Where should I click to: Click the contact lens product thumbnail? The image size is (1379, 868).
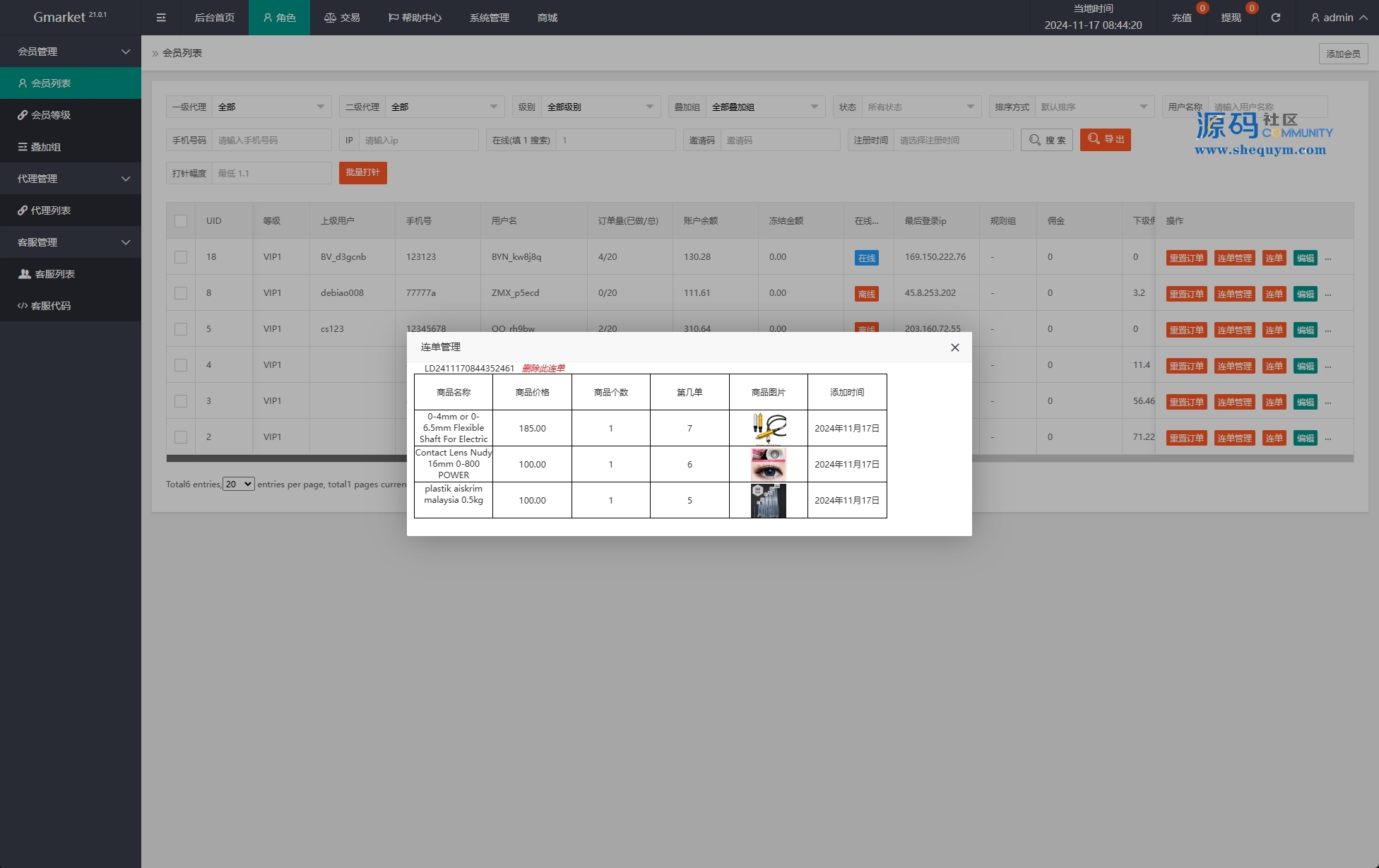[768, 464]
